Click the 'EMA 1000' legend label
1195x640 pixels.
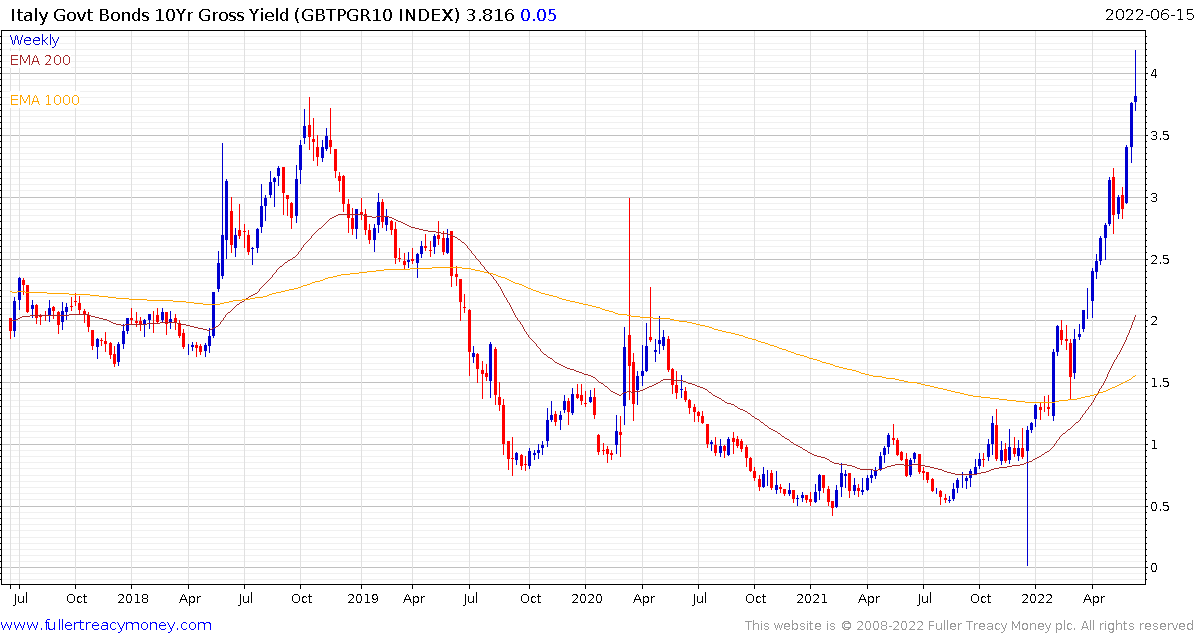tap(44, 100)
